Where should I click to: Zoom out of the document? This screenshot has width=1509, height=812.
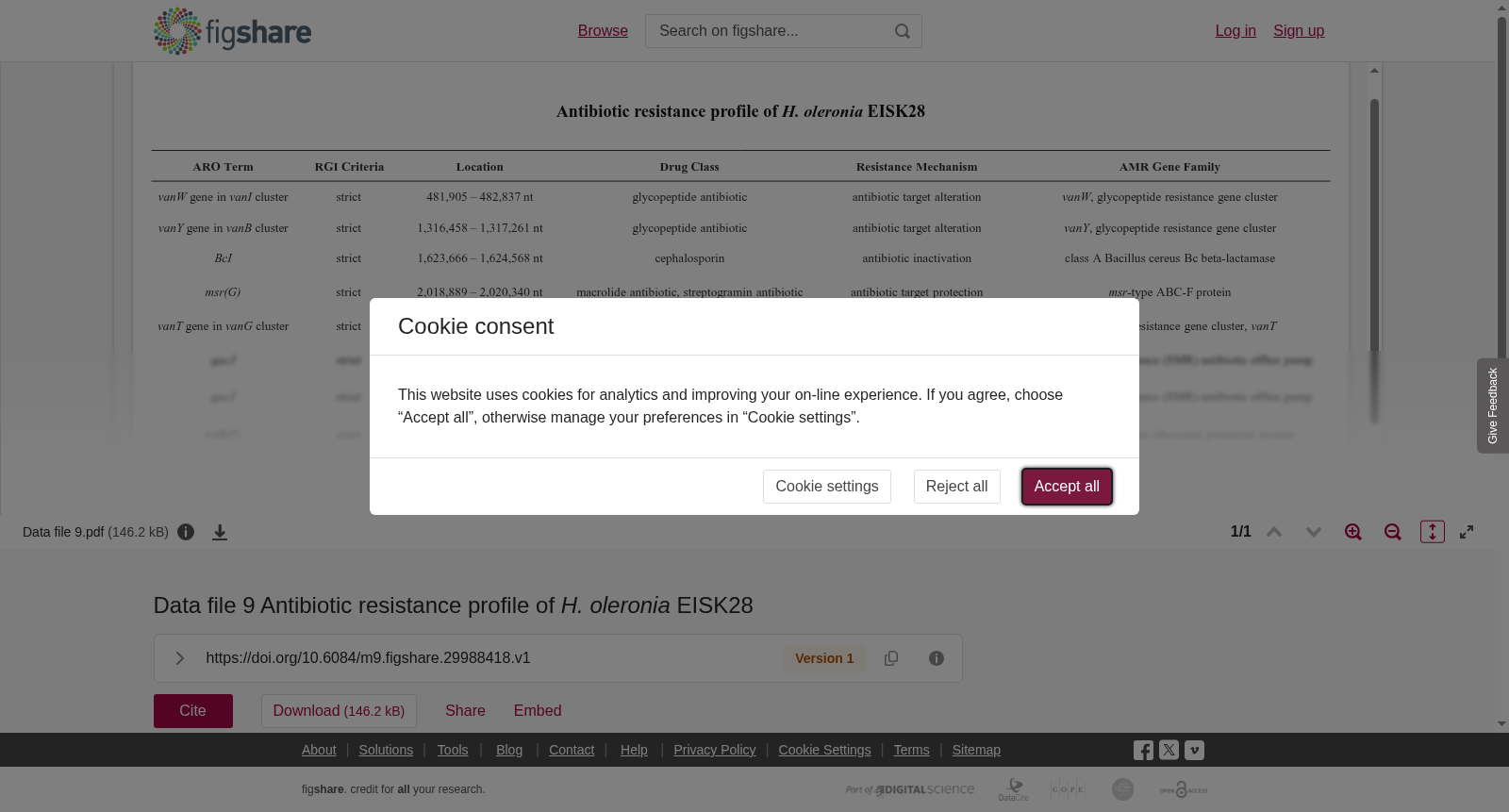[x=1393, y=532]
